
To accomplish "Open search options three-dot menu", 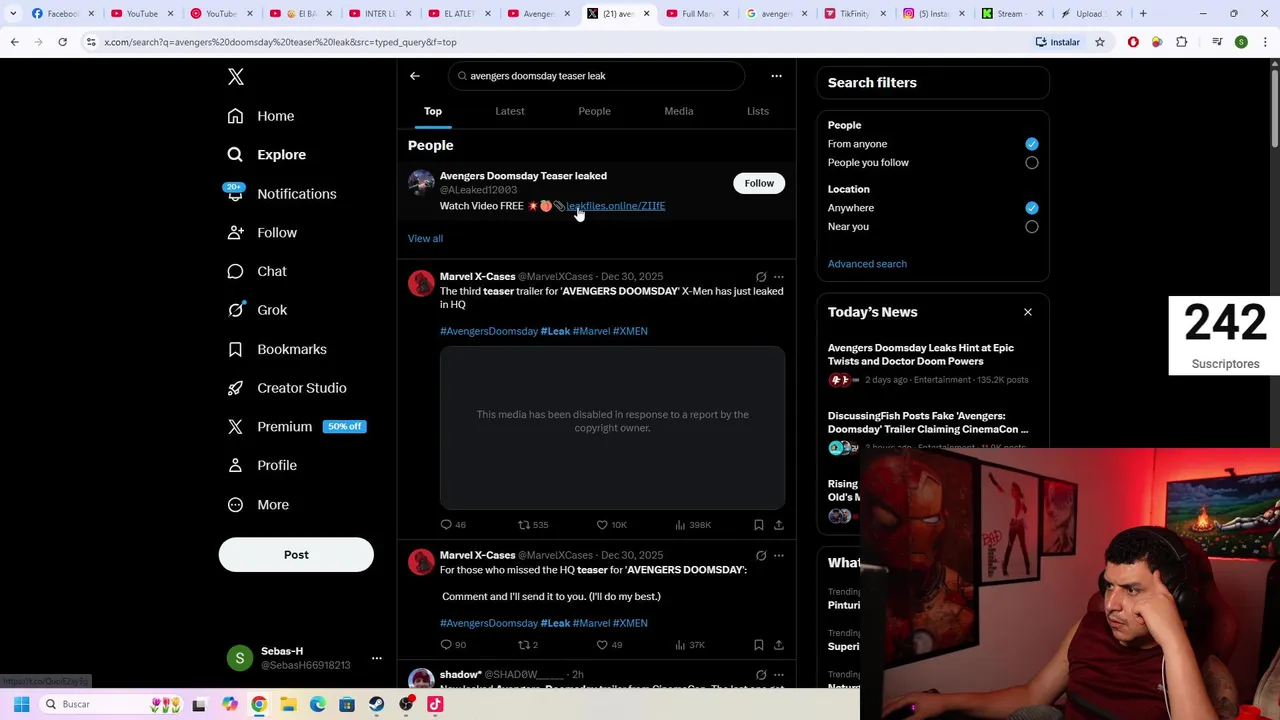I will coord(776,76).
